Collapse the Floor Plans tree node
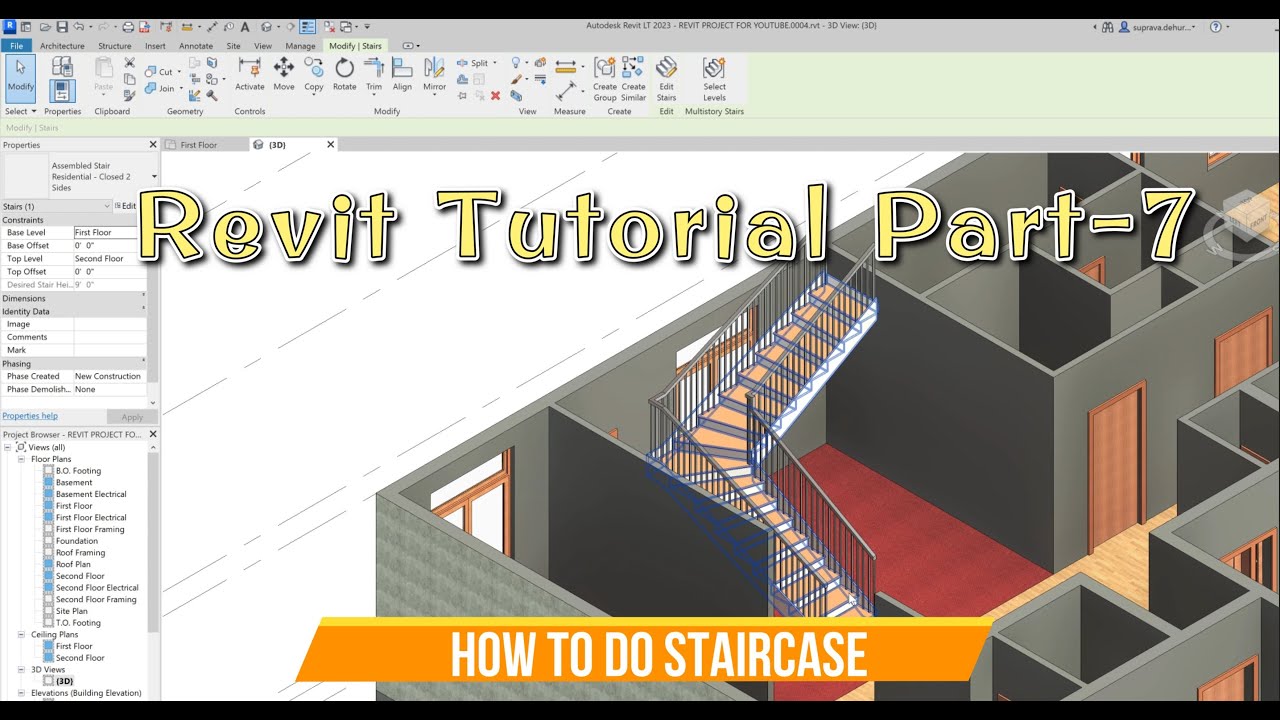Image resolution: width=1280 pixels, height=720 pixels. pos(21,459)
